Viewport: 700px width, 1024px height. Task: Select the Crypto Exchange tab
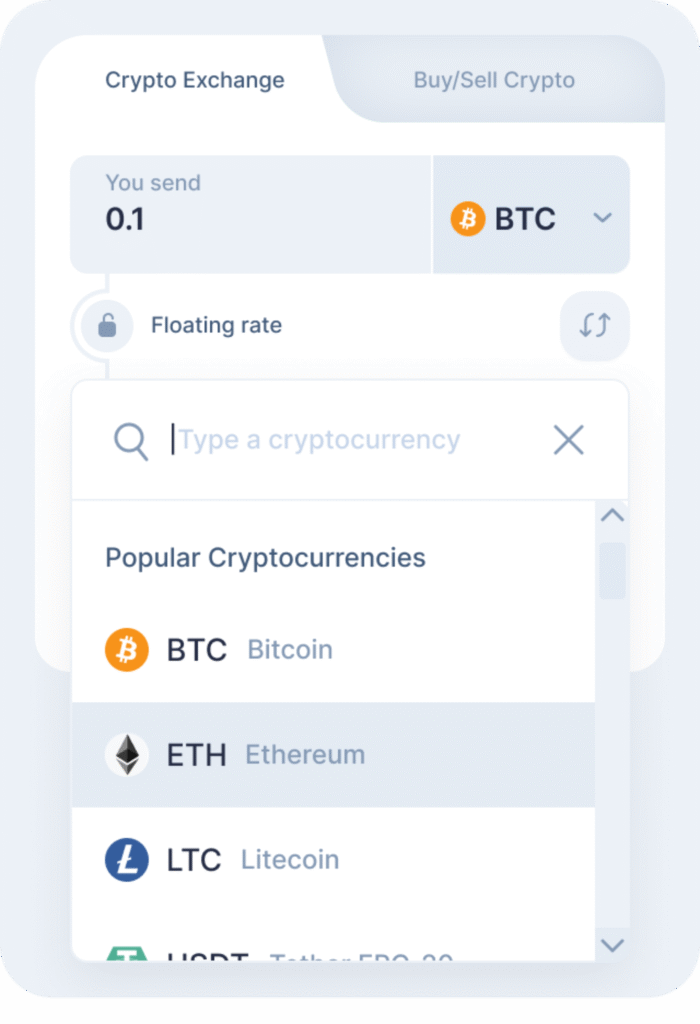(x=194, y=80)
